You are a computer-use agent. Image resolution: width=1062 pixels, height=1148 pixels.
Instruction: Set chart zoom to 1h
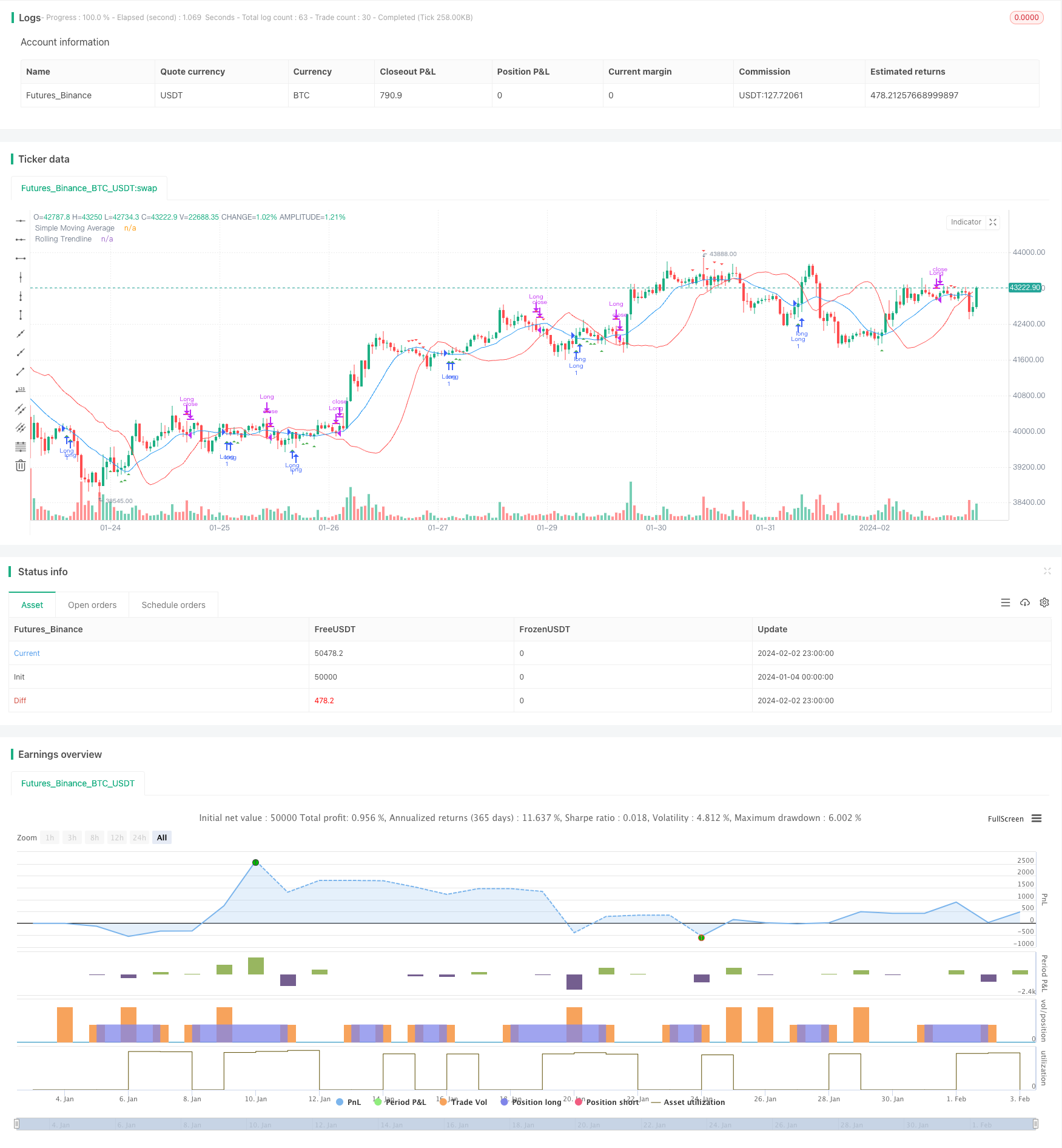point(50,837)
